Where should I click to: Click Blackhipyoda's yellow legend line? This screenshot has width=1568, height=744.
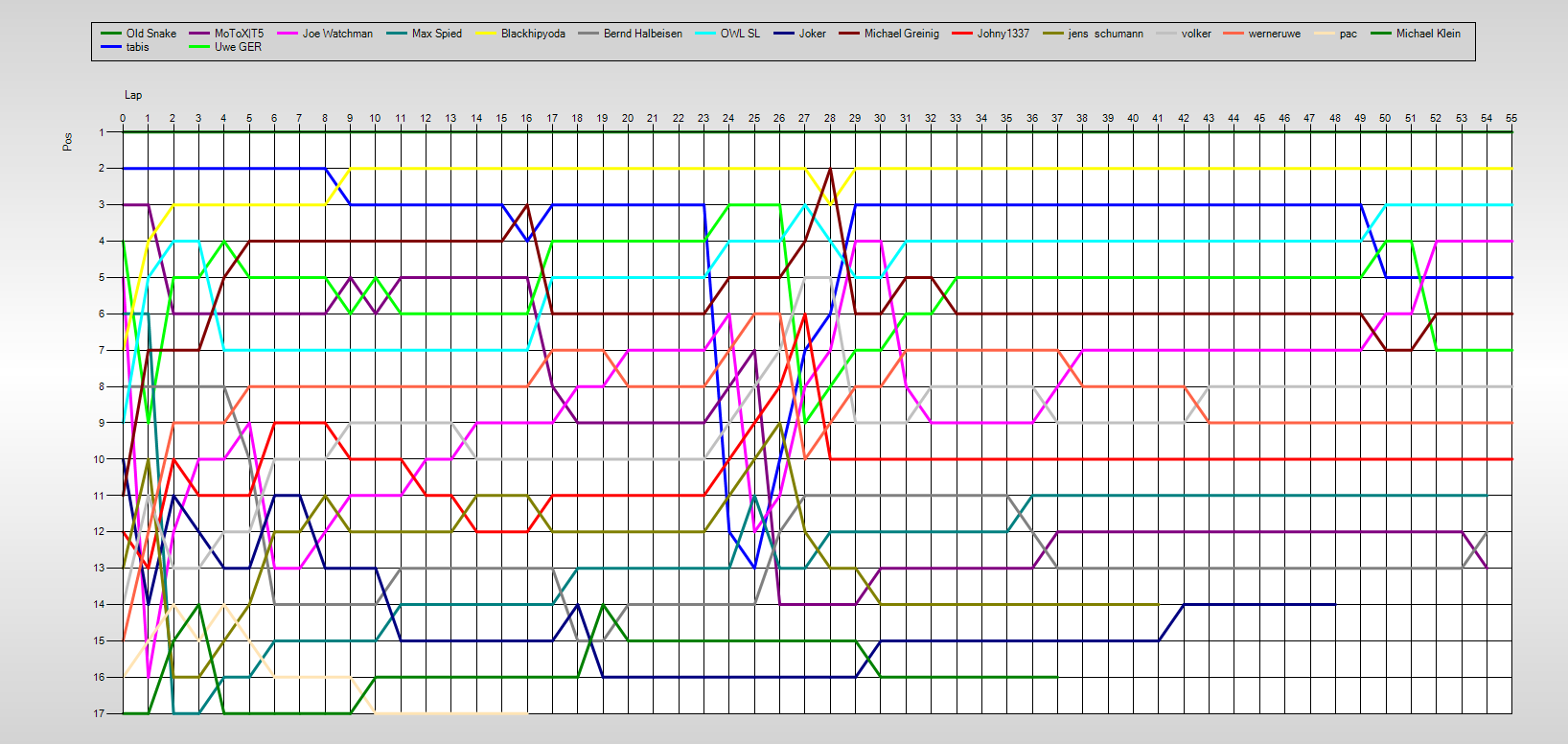point(486,34)
